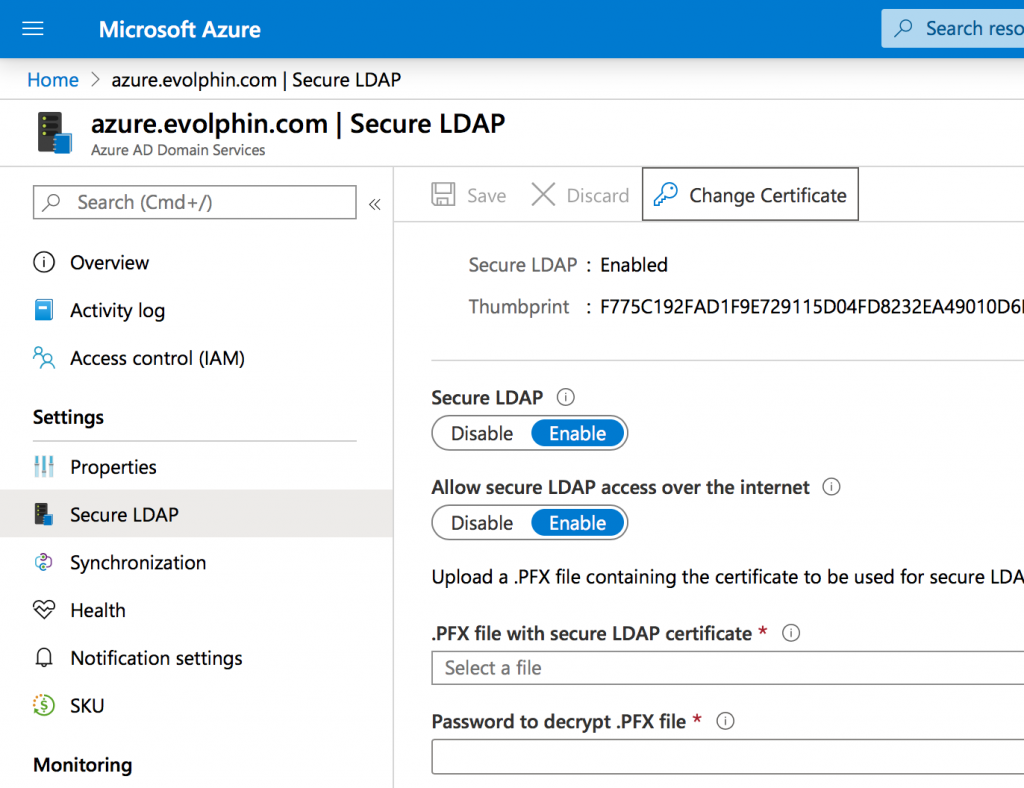Click the Secure LDAP server icon in sidebar
The image size is (1024, 788).
coord(44,514)
